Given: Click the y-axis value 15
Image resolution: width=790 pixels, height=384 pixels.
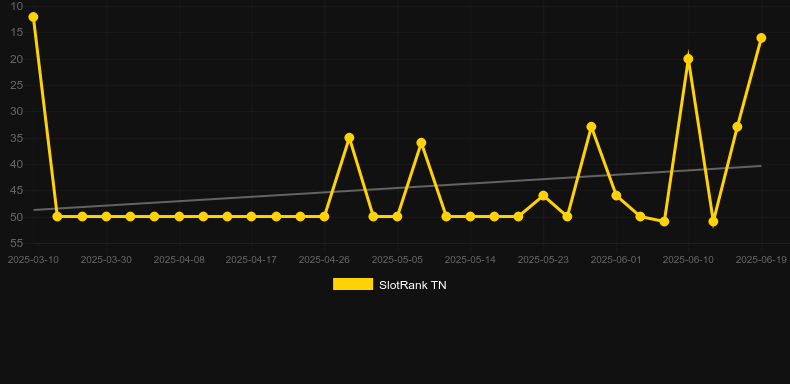Looking at the screenshot, I should 17,33.
